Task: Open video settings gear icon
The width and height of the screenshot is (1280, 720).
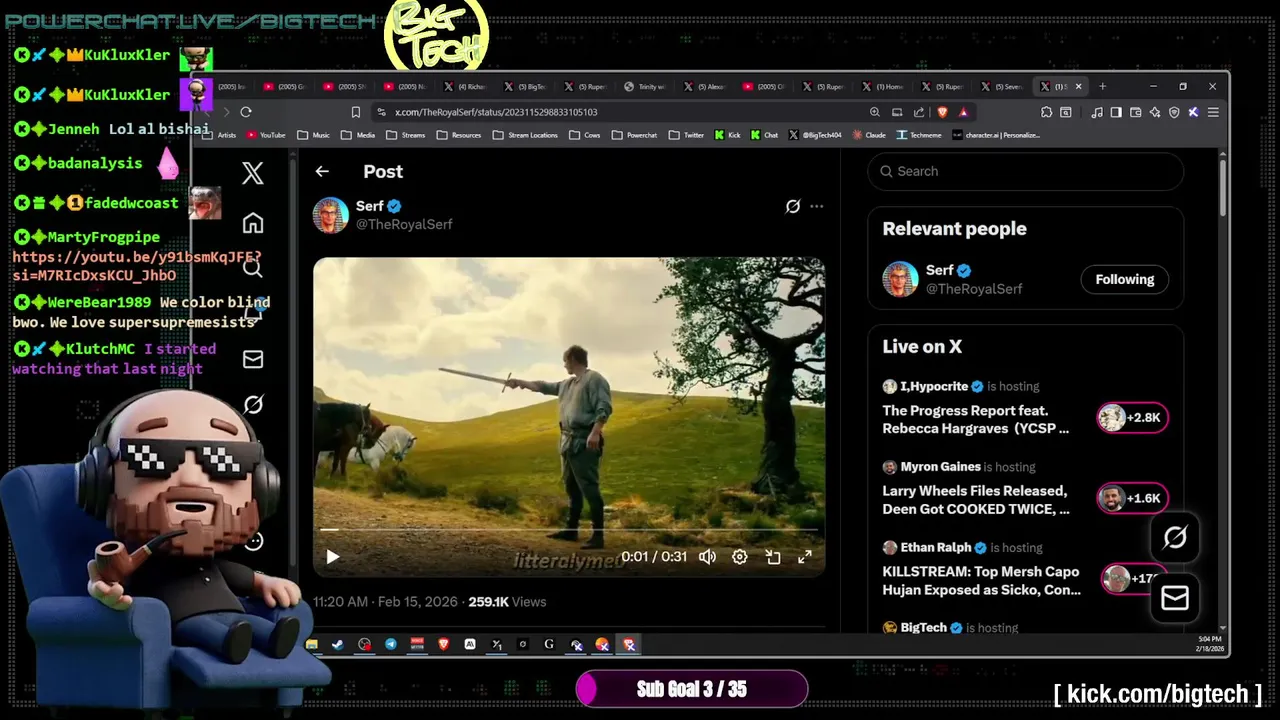Action: (740, 557)
